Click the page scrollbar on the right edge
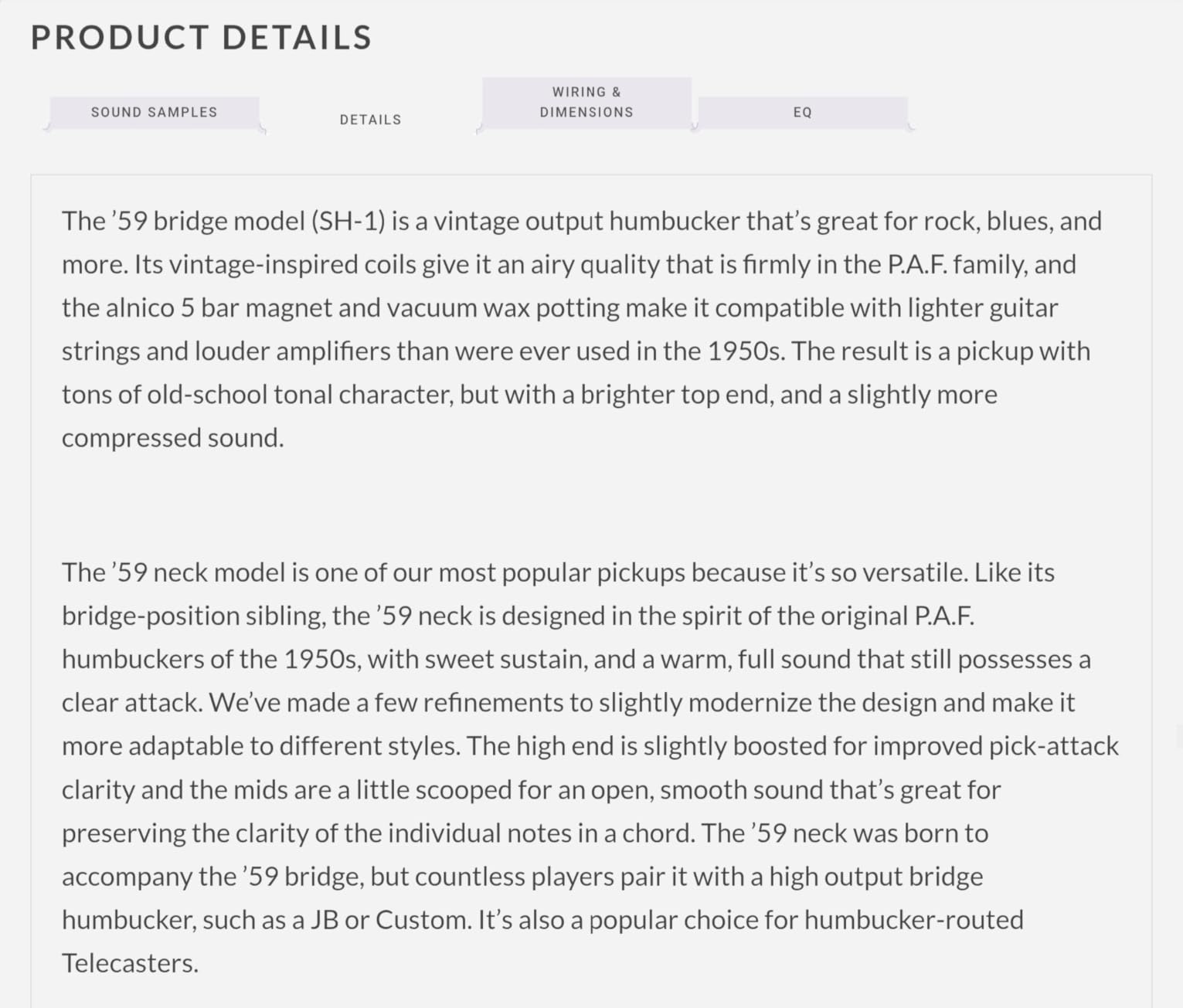 click(1179, 735)
